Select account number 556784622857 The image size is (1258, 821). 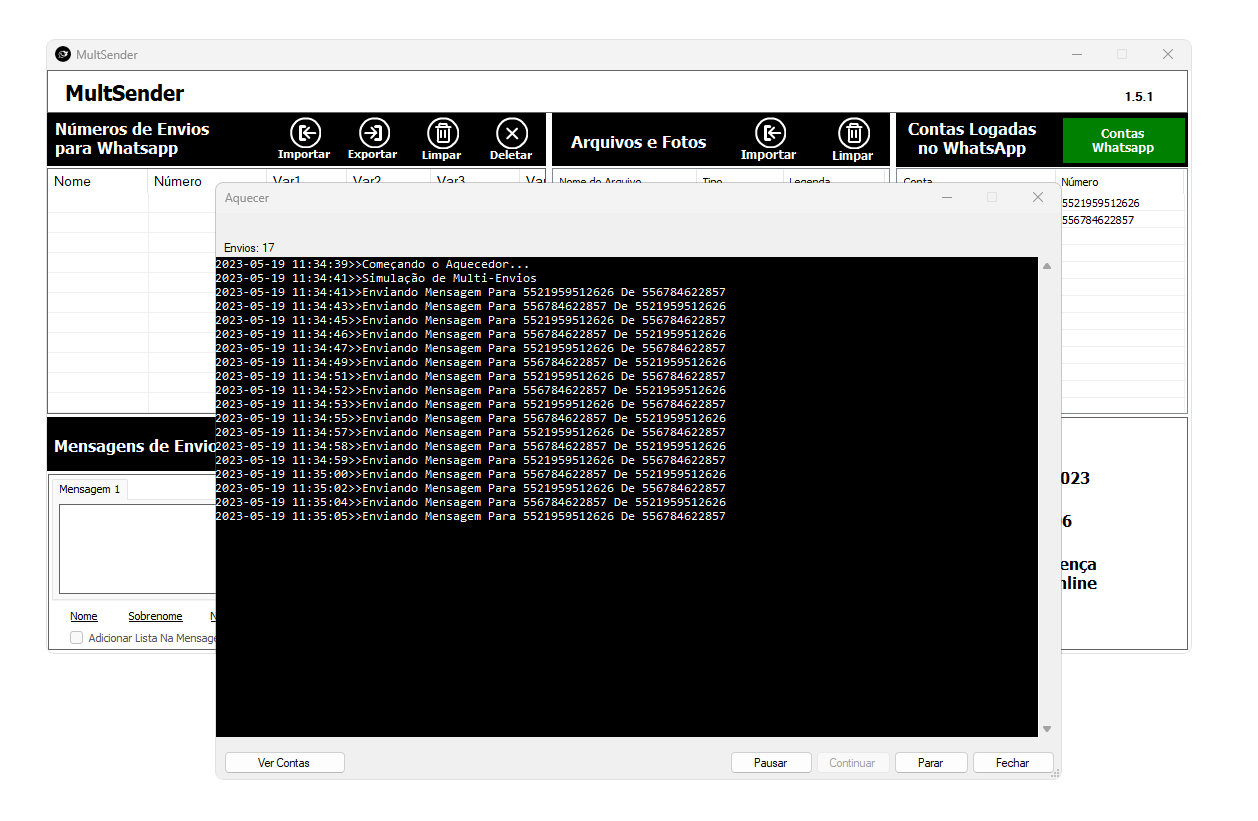tap(1097, 220)
